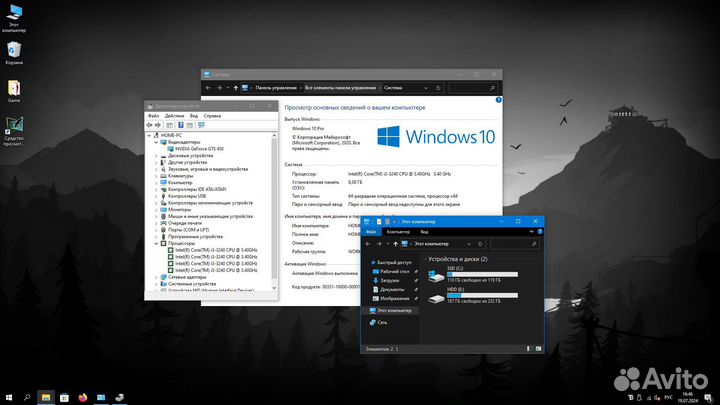Click Device Manager vertical scrollbar

point(274,211)
